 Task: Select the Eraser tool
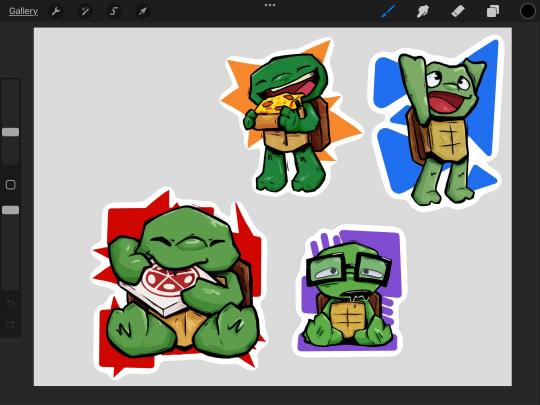(458, 11)
